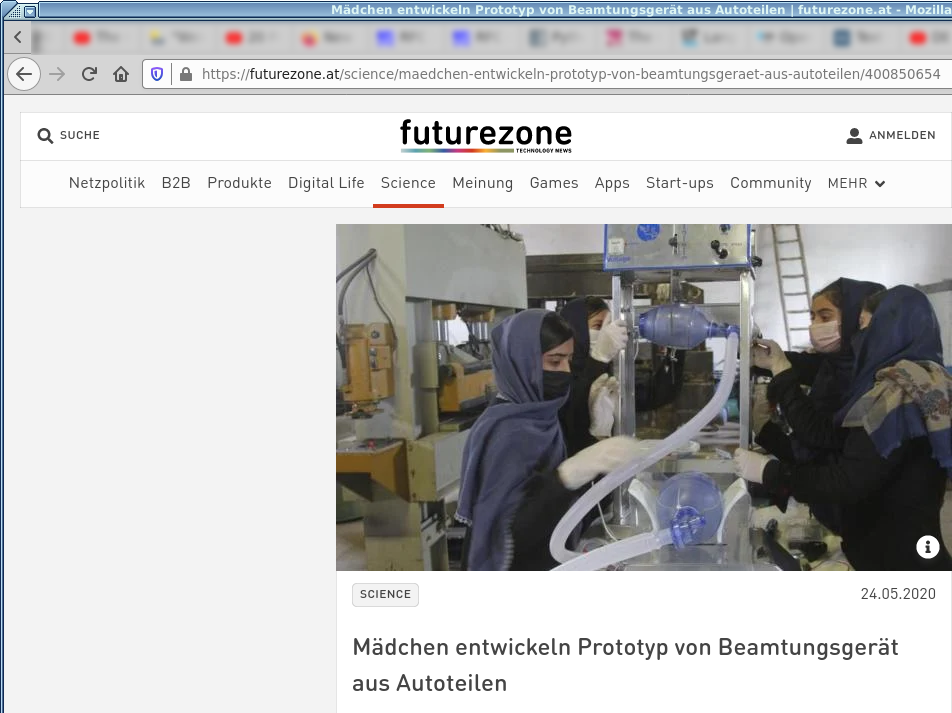Open the Netzpolitik section
The height and width of the screenshot is (713, 952).
point(107,183)
